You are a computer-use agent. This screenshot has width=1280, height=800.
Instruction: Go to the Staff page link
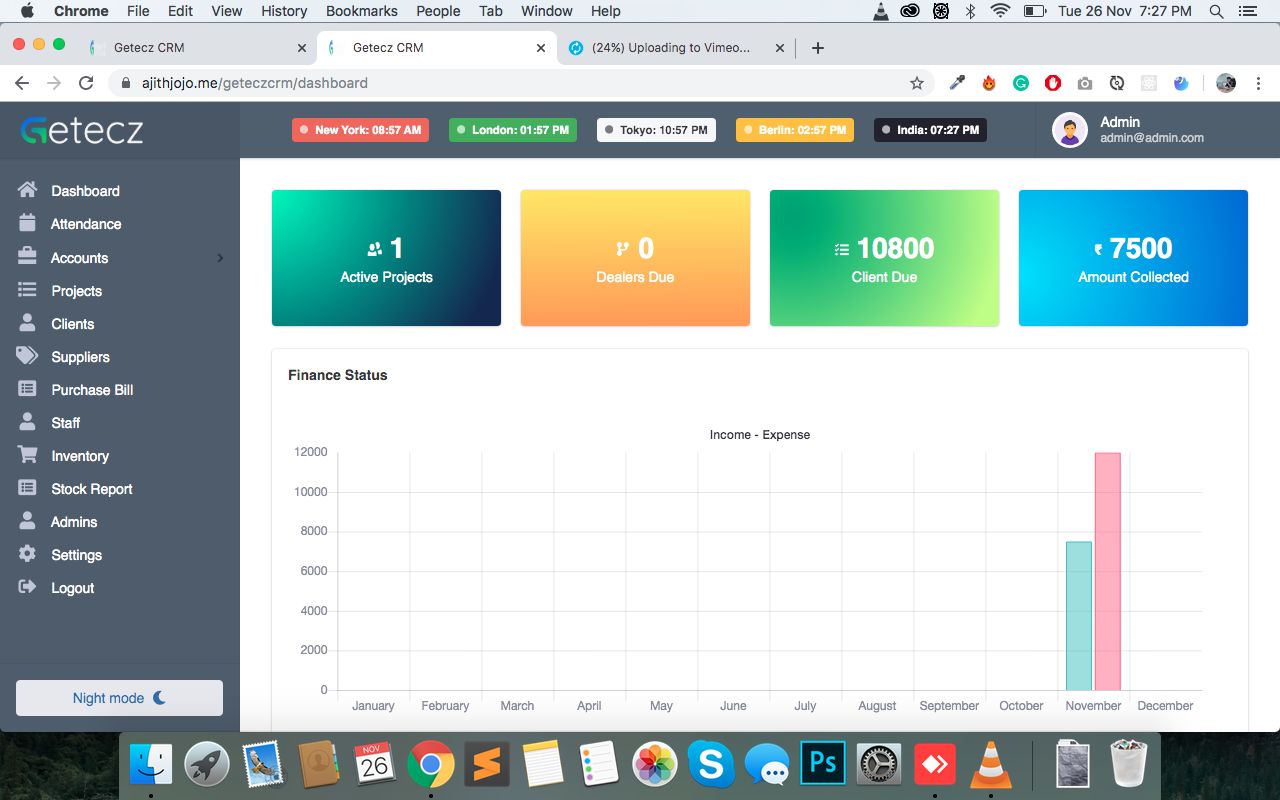66,423
